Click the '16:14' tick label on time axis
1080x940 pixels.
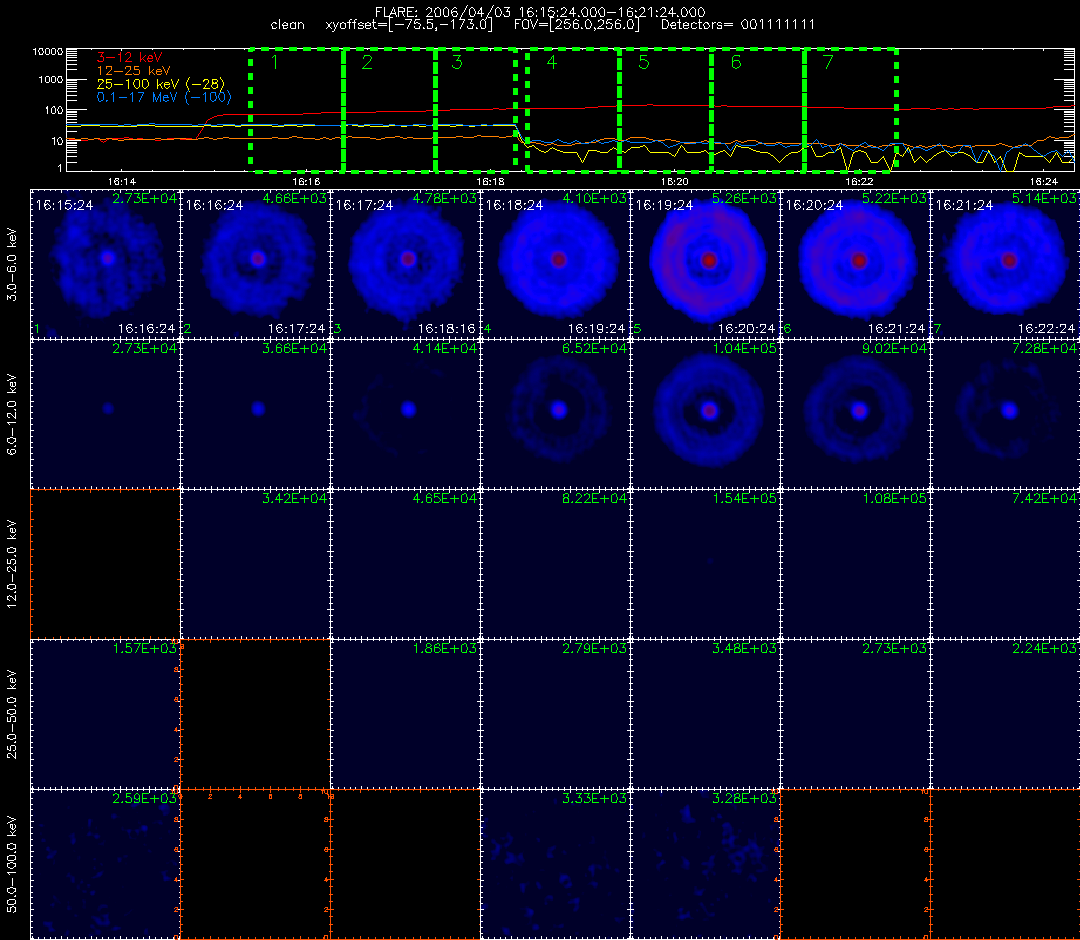point(121,182)
